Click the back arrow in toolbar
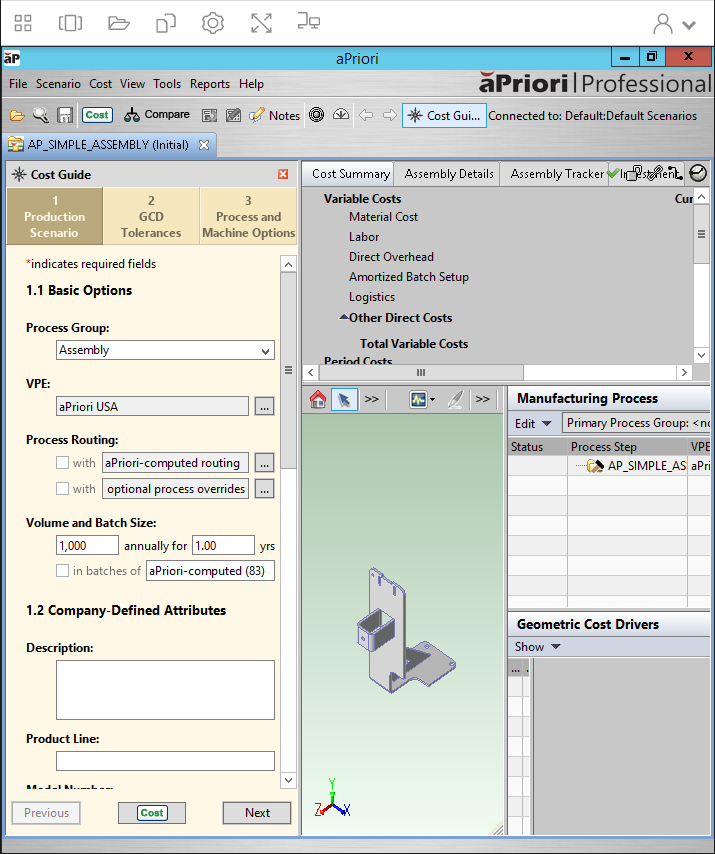715x854 pixels. pyautogui.click(x=366, y=115)
